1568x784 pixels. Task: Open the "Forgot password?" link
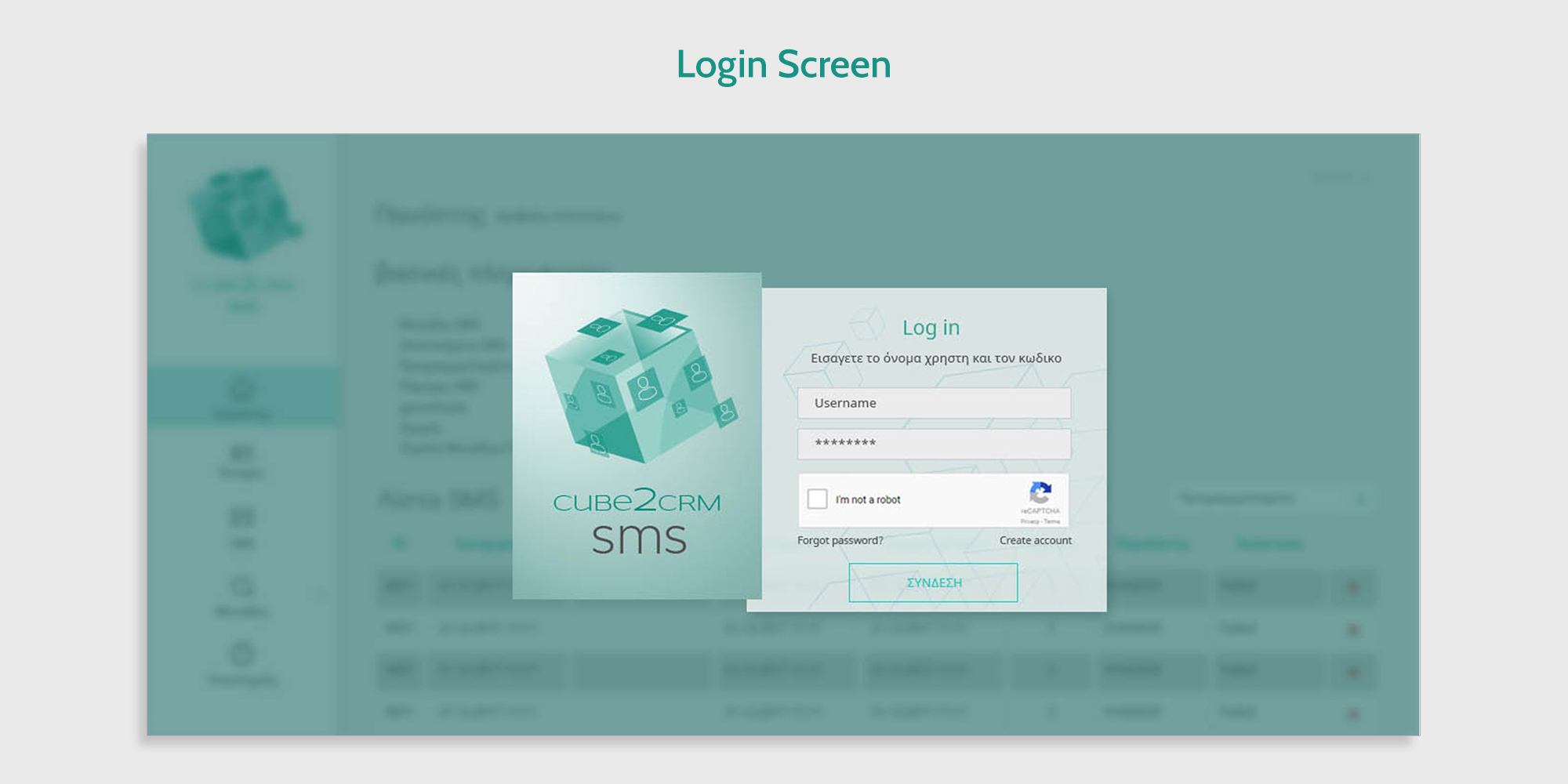point(840,540)
